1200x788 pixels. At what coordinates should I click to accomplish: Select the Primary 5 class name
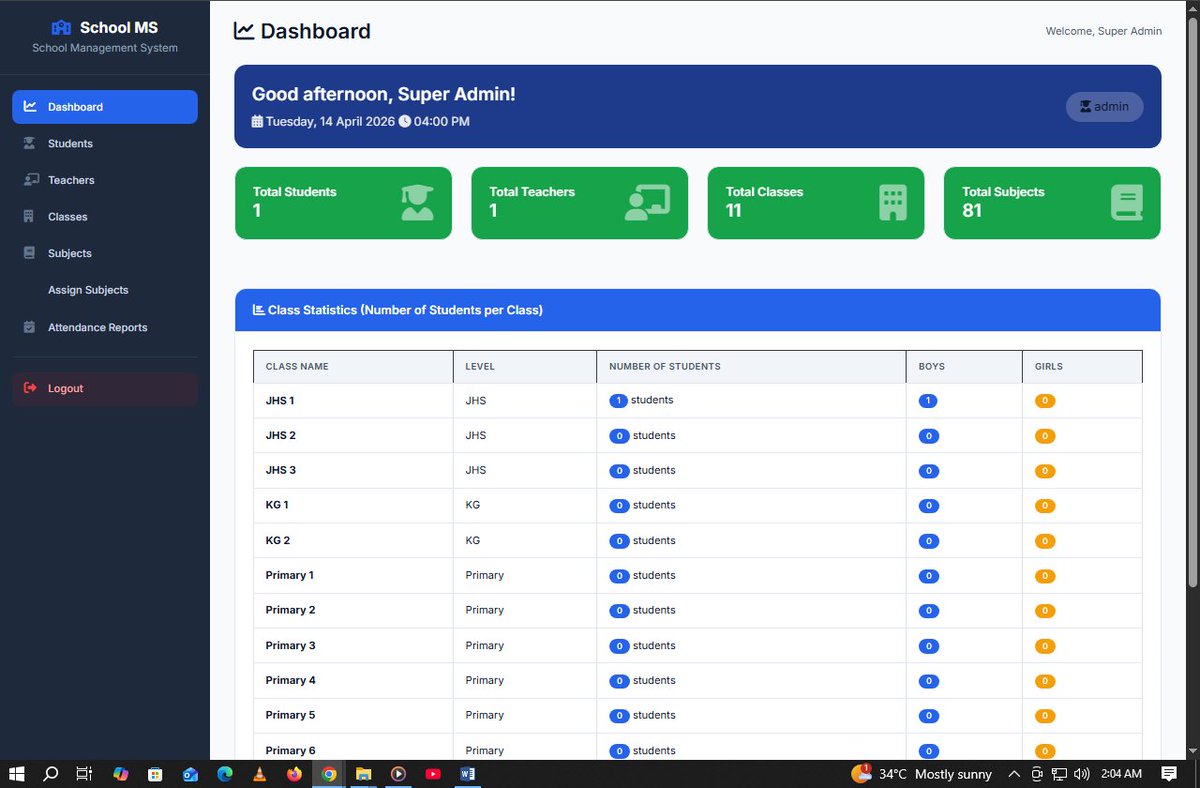point(291,715)
